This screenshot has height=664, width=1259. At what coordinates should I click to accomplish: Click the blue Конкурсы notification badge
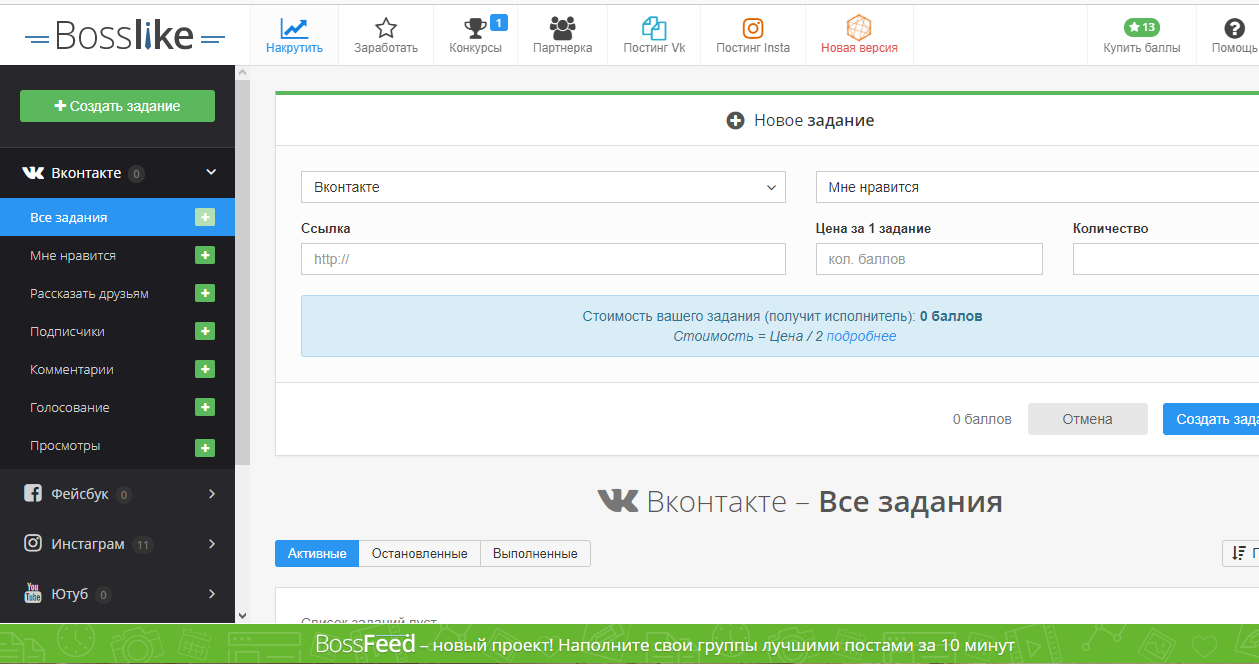click(499, 22)
